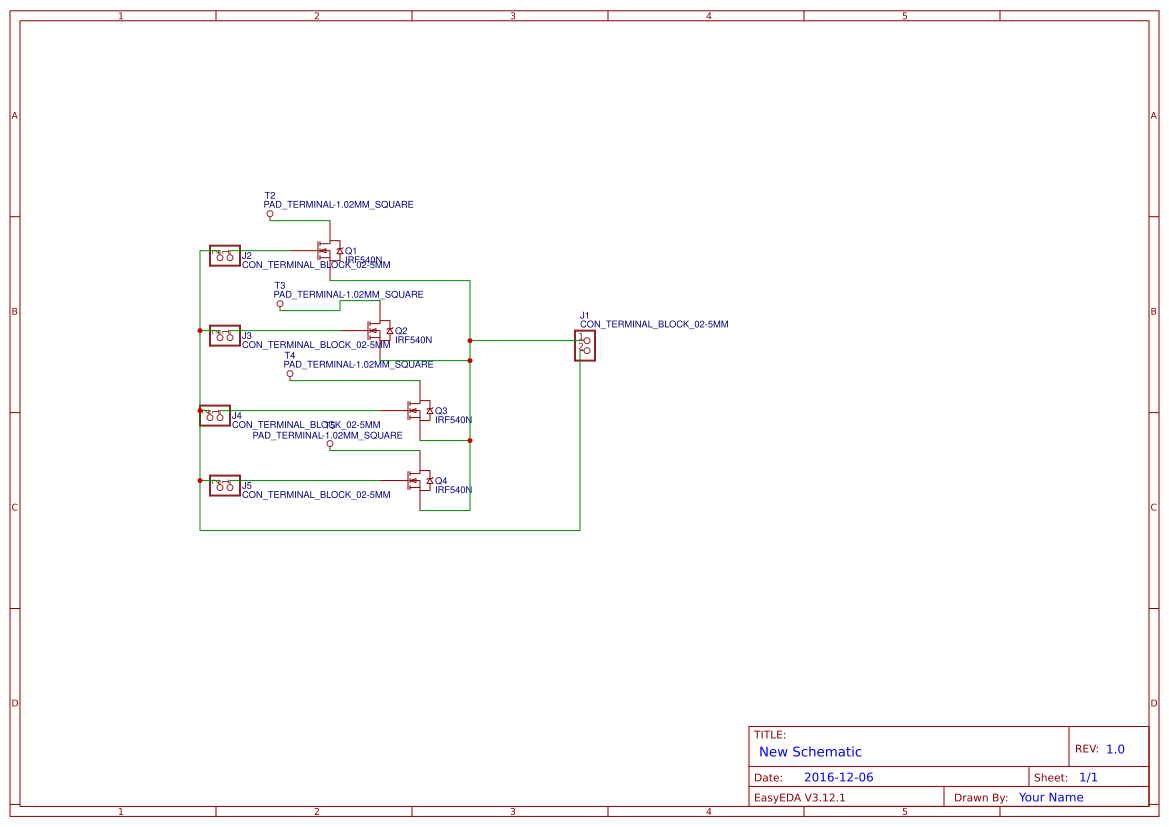Click the T2 pad terminal circle
Screen dimensions: 1169x827
click(x=270, y=215)
